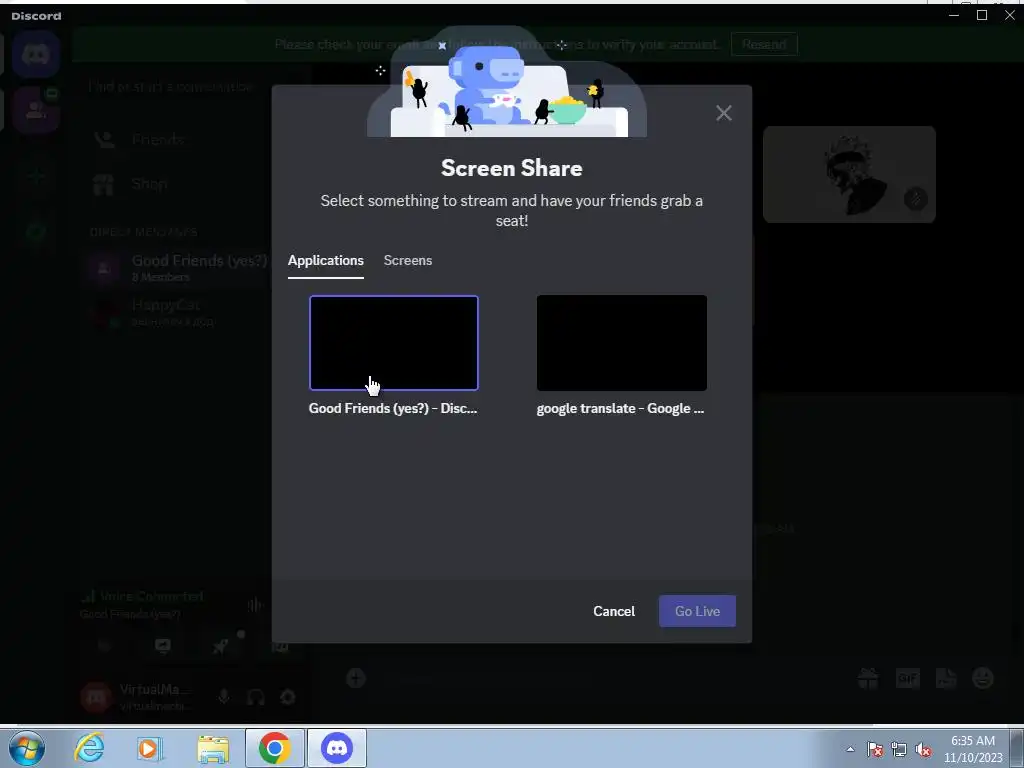Click the "google translate - Google ..." label
The height and width of the screenshot is (768, 1024).
click(x=620, y=408)
